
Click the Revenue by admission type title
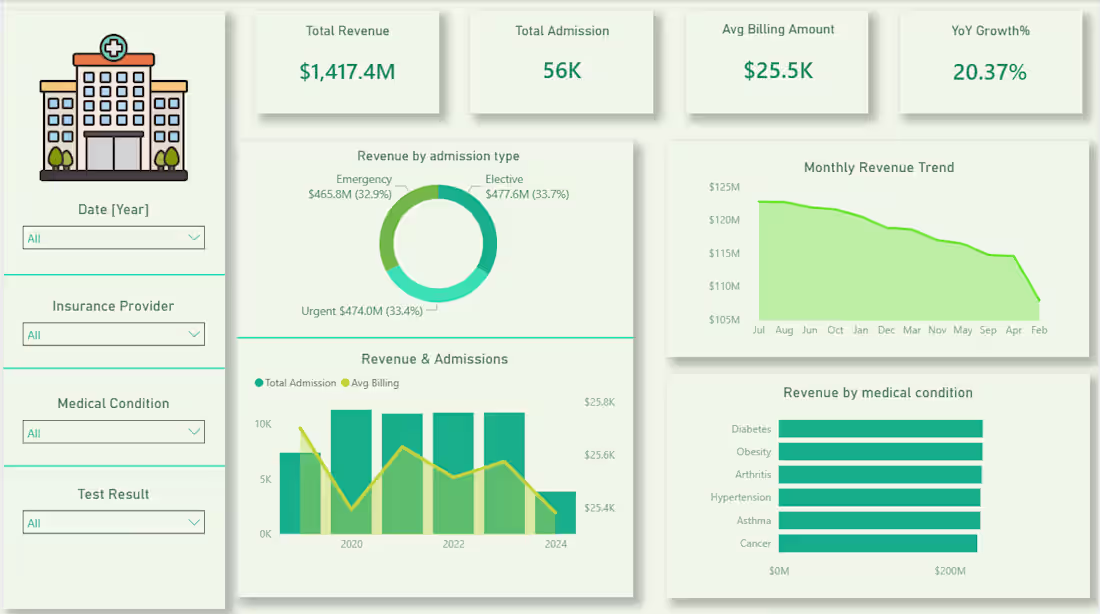tap(438, 156)
